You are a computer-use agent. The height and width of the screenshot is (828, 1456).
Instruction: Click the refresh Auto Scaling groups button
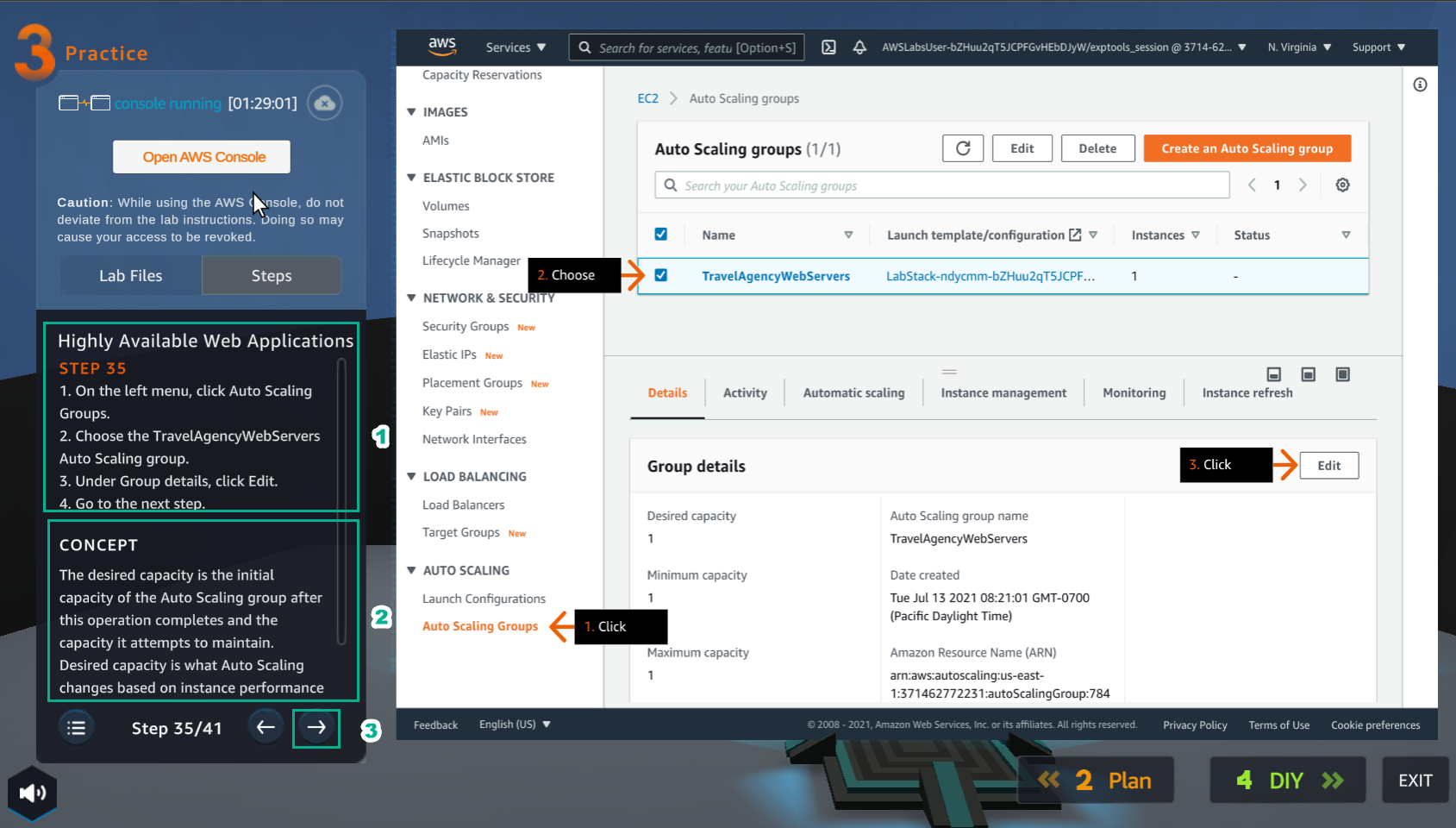(x=963, y=148)
